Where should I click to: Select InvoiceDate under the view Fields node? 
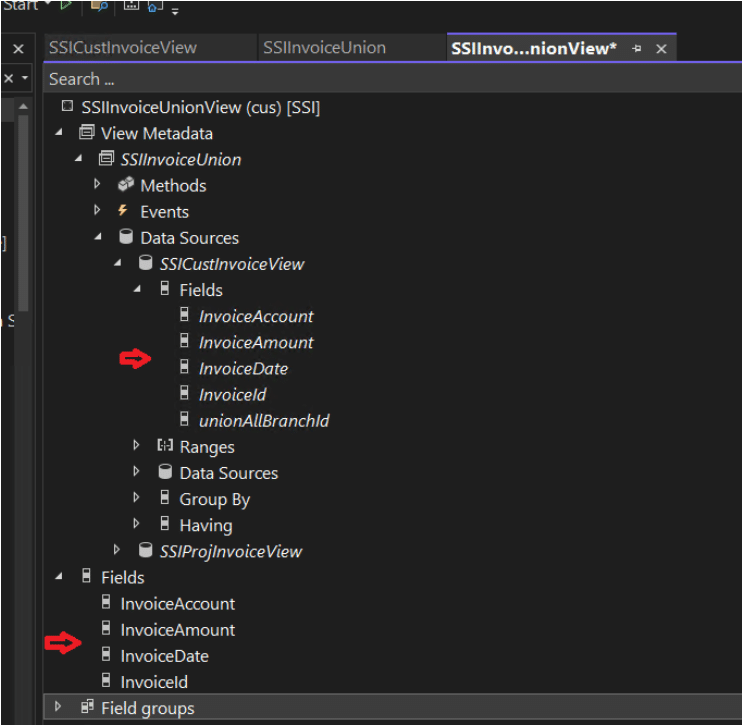164,656
